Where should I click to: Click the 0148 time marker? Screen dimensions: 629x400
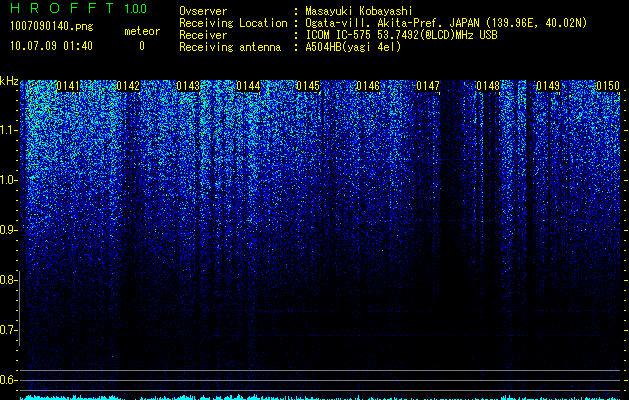click(488, 86)
